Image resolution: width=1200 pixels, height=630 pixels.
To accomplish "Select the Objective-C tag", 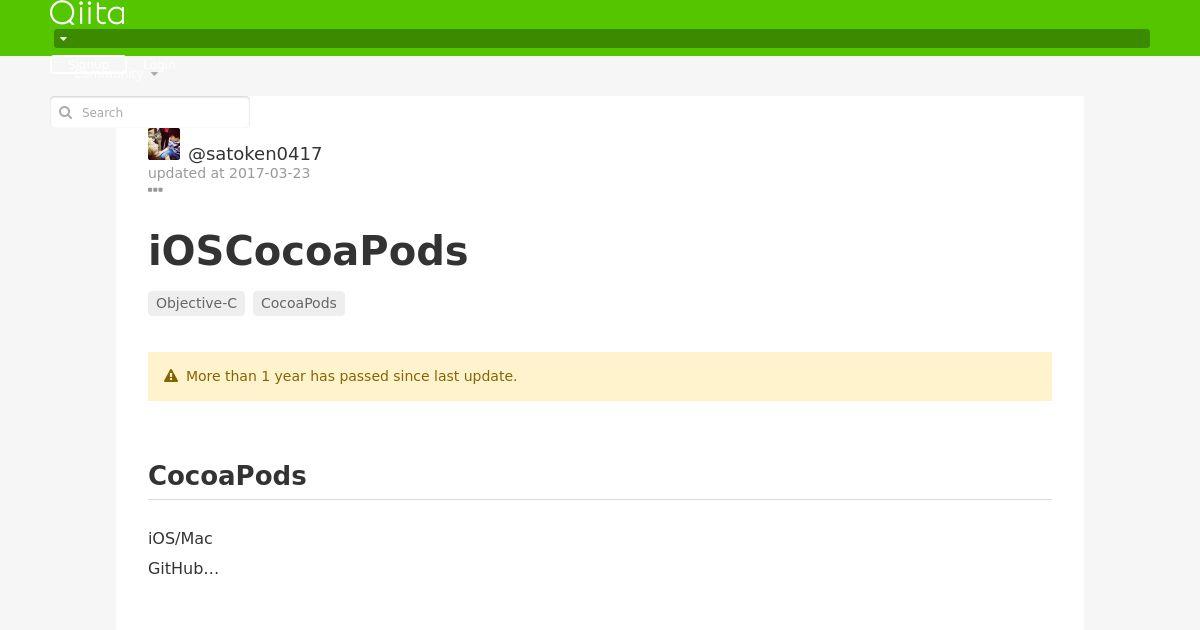I will [196, 303].
